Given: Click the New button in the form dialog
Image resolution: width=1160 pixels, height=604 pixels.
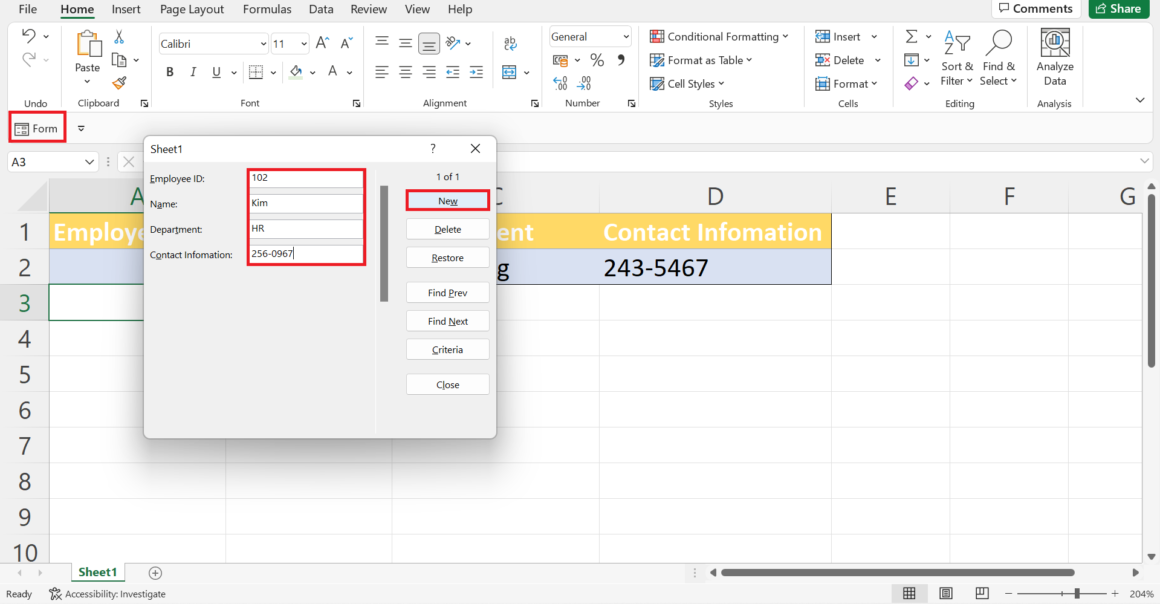Looking at the screenshot, I should tap(447, 200).
